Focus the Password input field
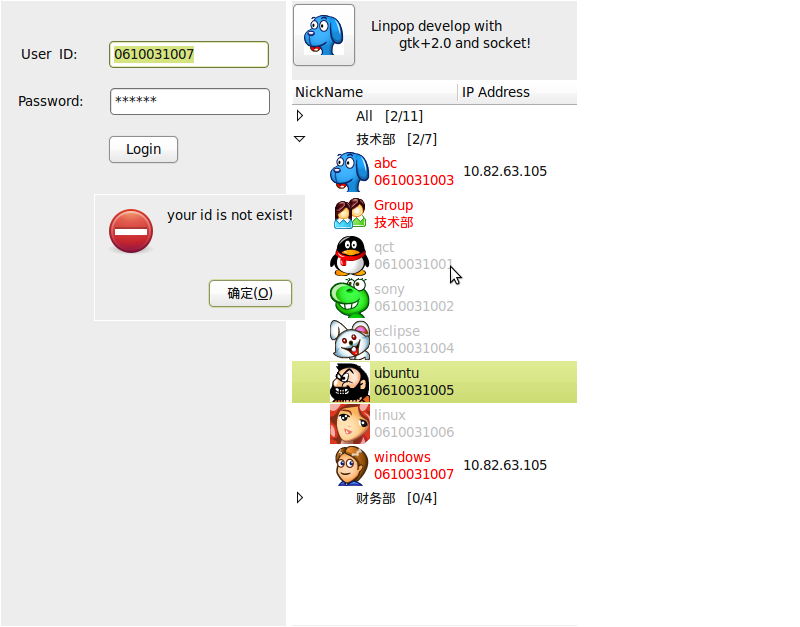This screenshot has height=627, width=800. [190, 101]
